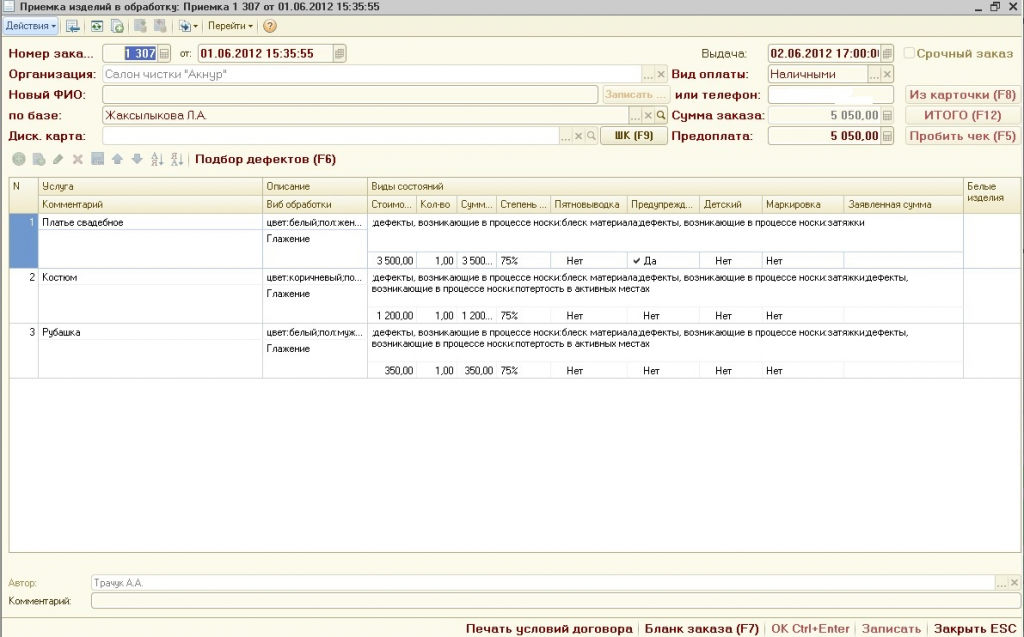Click Печать условий договора
The height and width of the screenshot is (637, 1024).
pos(549,629)
